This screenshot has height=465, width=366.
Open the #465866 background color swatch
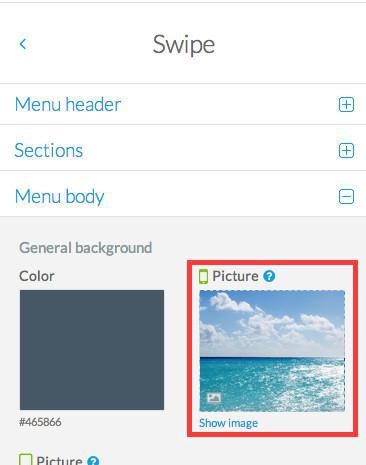click(x=92, y=350)
